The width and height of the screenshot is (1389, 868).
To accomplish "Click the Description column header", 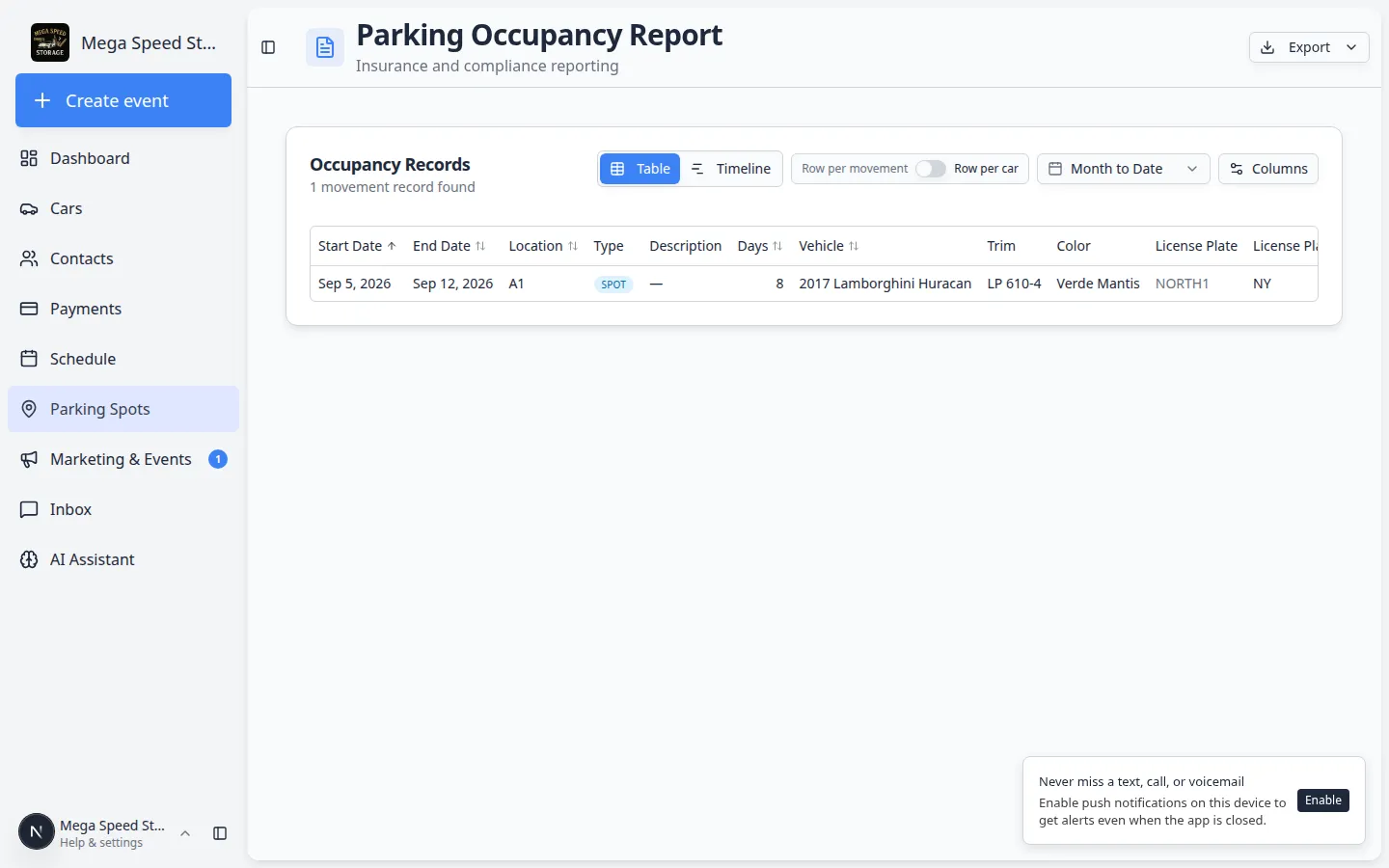I will pyautogui.click(x=685, y=246).
